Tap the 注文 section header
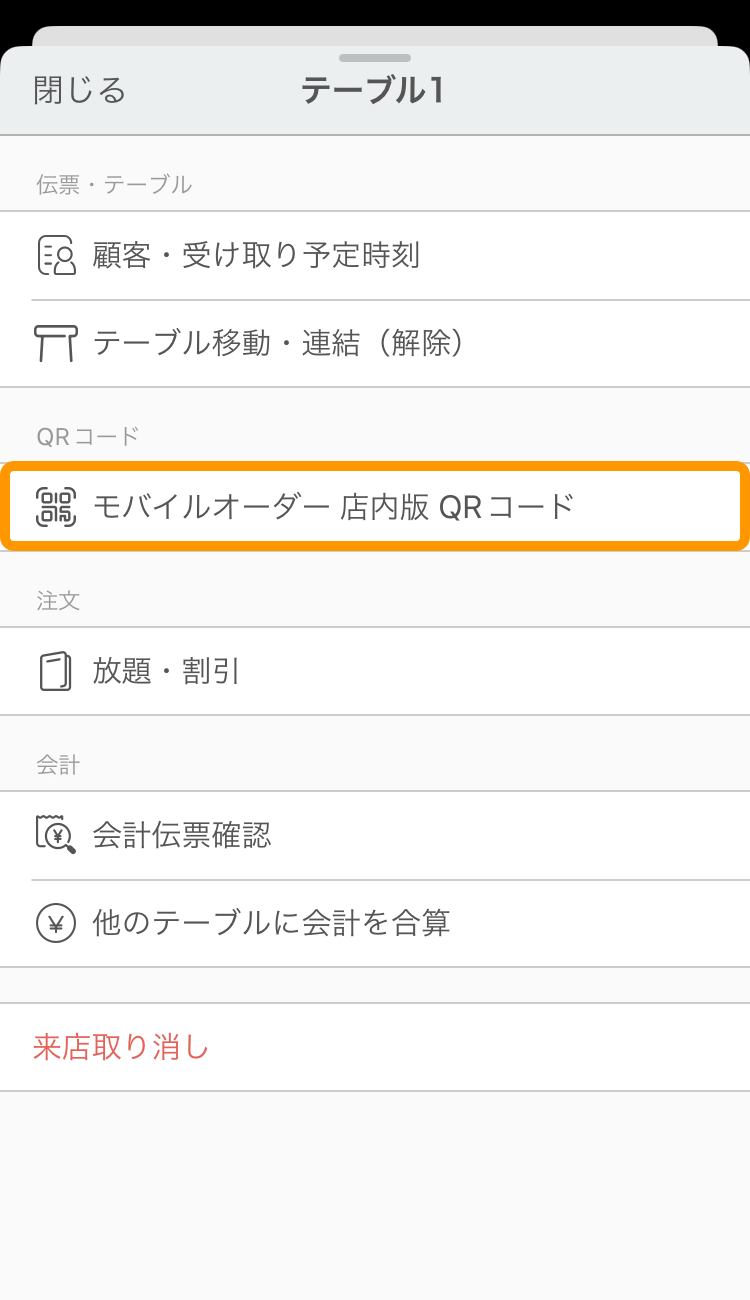 click(58, 600)
